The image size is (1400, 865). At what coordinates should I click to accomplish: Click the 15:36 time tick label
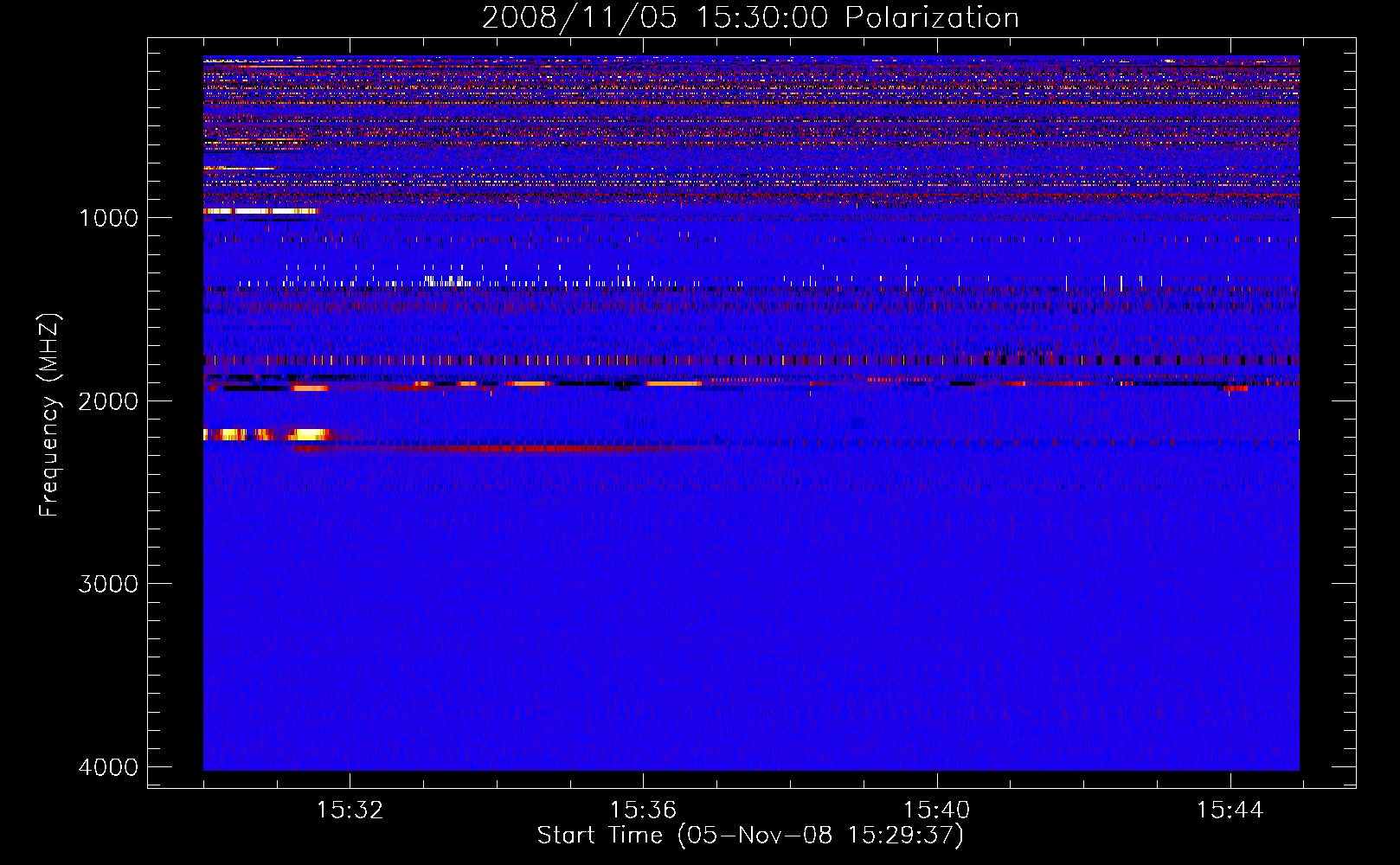pyautogui.click(x=643, y=811)
